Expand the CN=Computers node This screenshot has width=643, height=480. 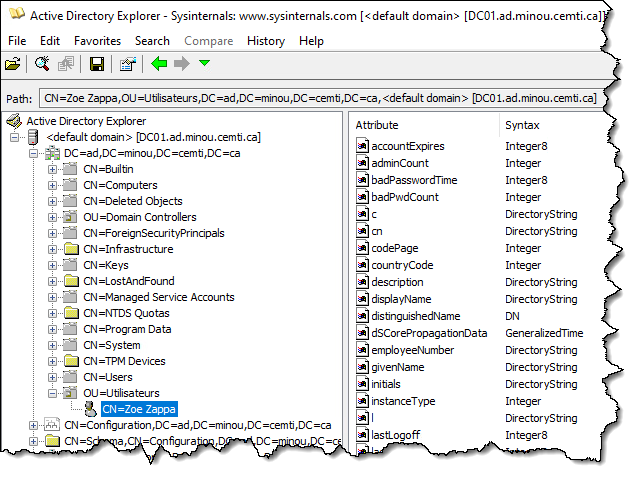pyautogui.click(x=52, y=185)
